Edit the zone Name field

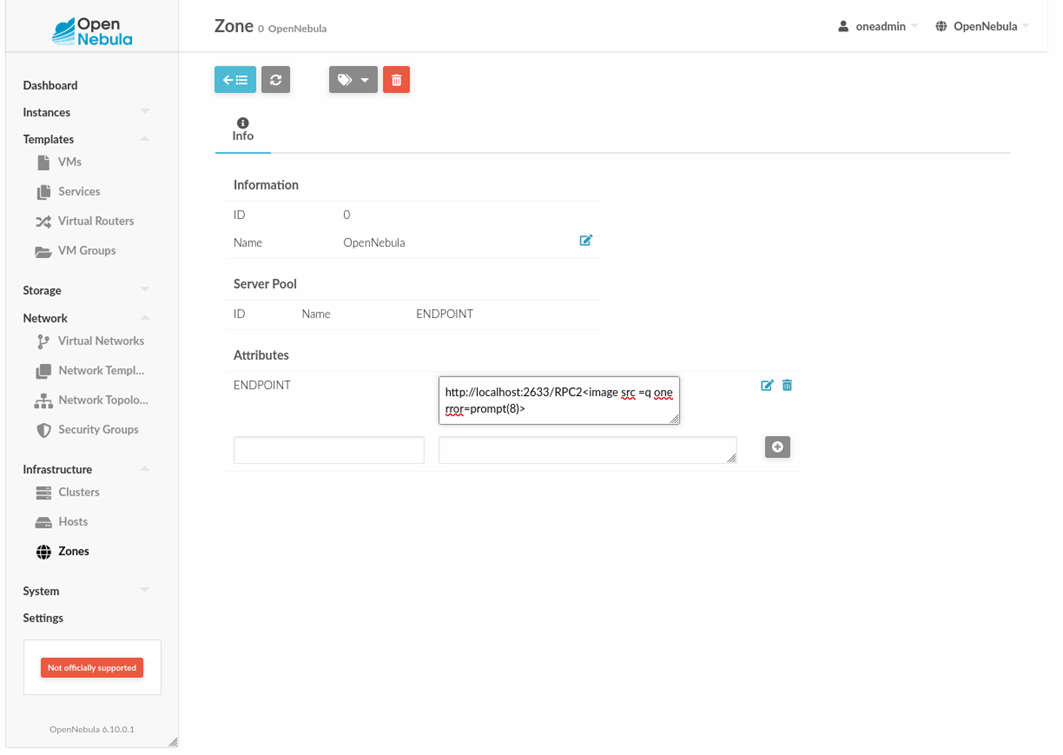point(586,241)
